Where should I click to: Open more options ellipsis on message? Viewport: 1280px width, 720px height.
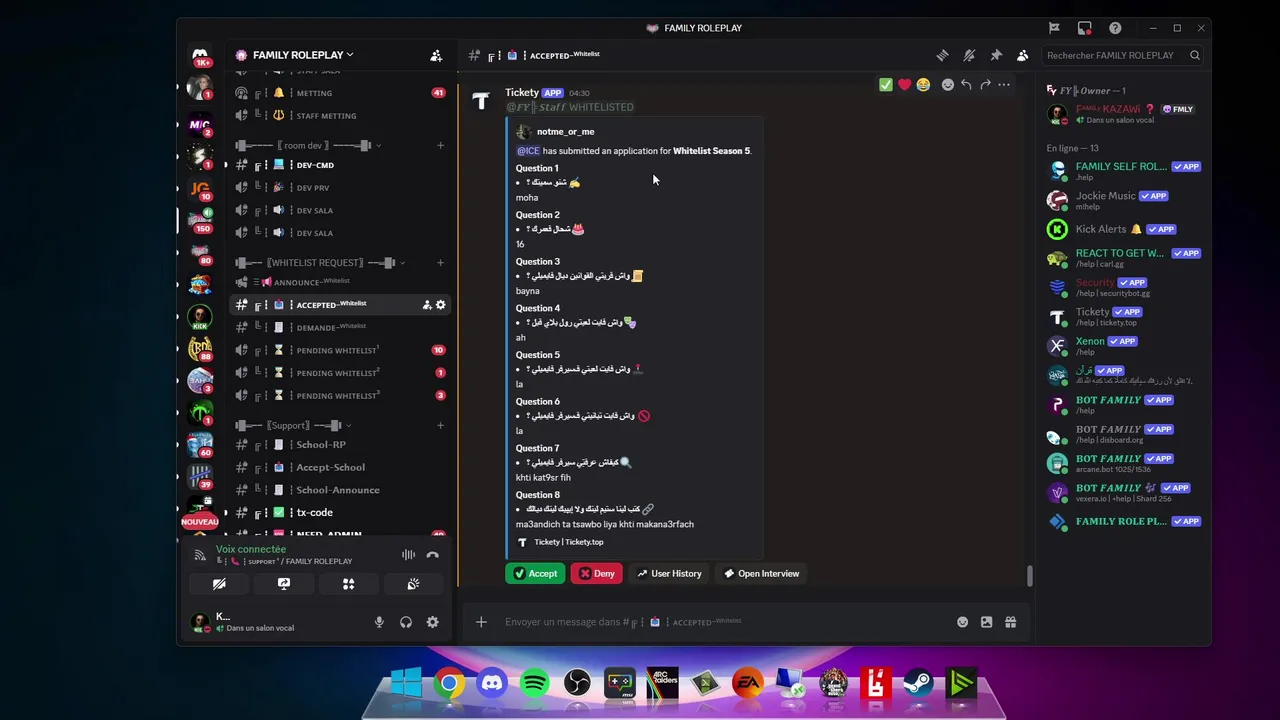(1004, 85)
